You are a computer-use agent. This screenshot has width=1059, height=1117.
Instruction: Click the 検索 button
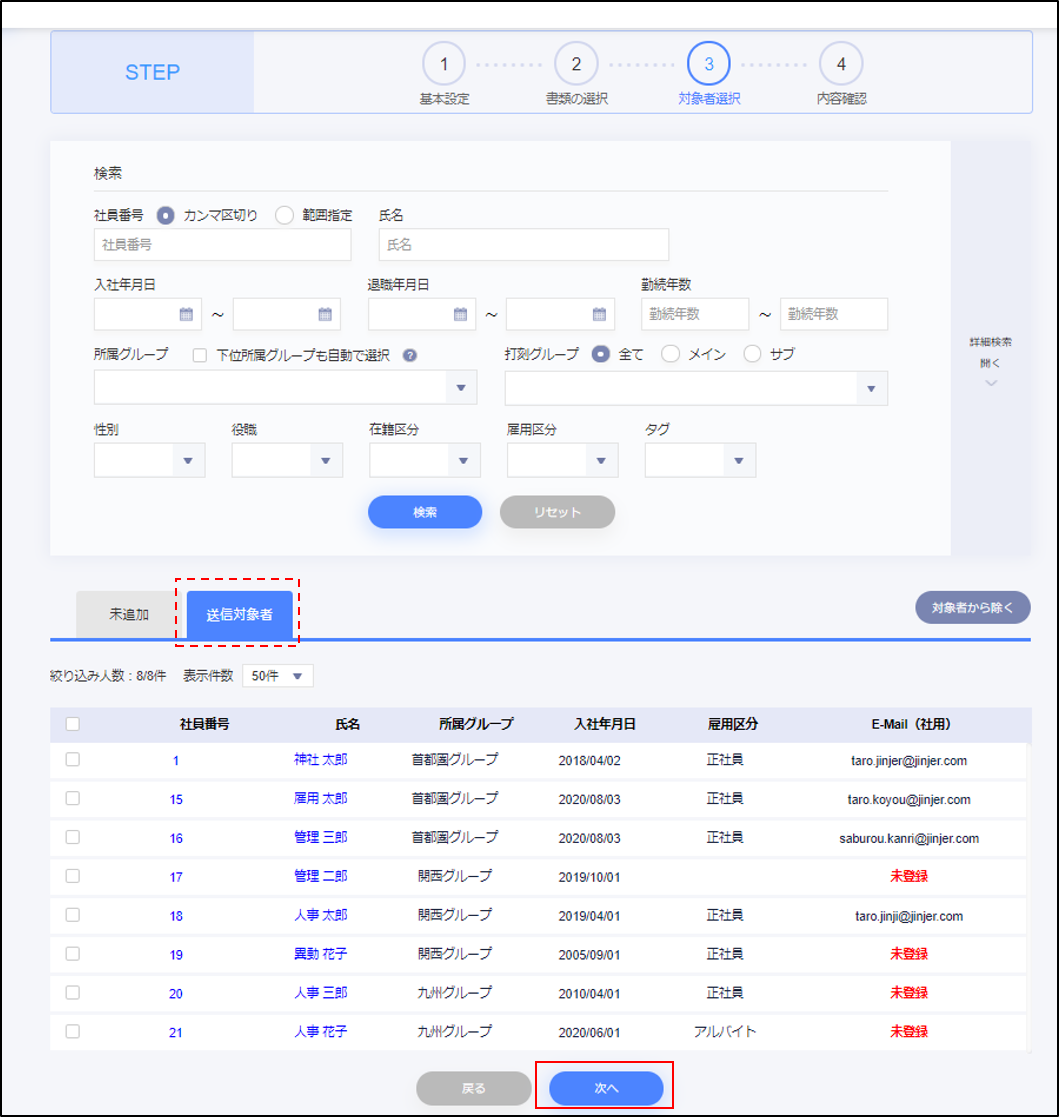click(x=424, y=512)
